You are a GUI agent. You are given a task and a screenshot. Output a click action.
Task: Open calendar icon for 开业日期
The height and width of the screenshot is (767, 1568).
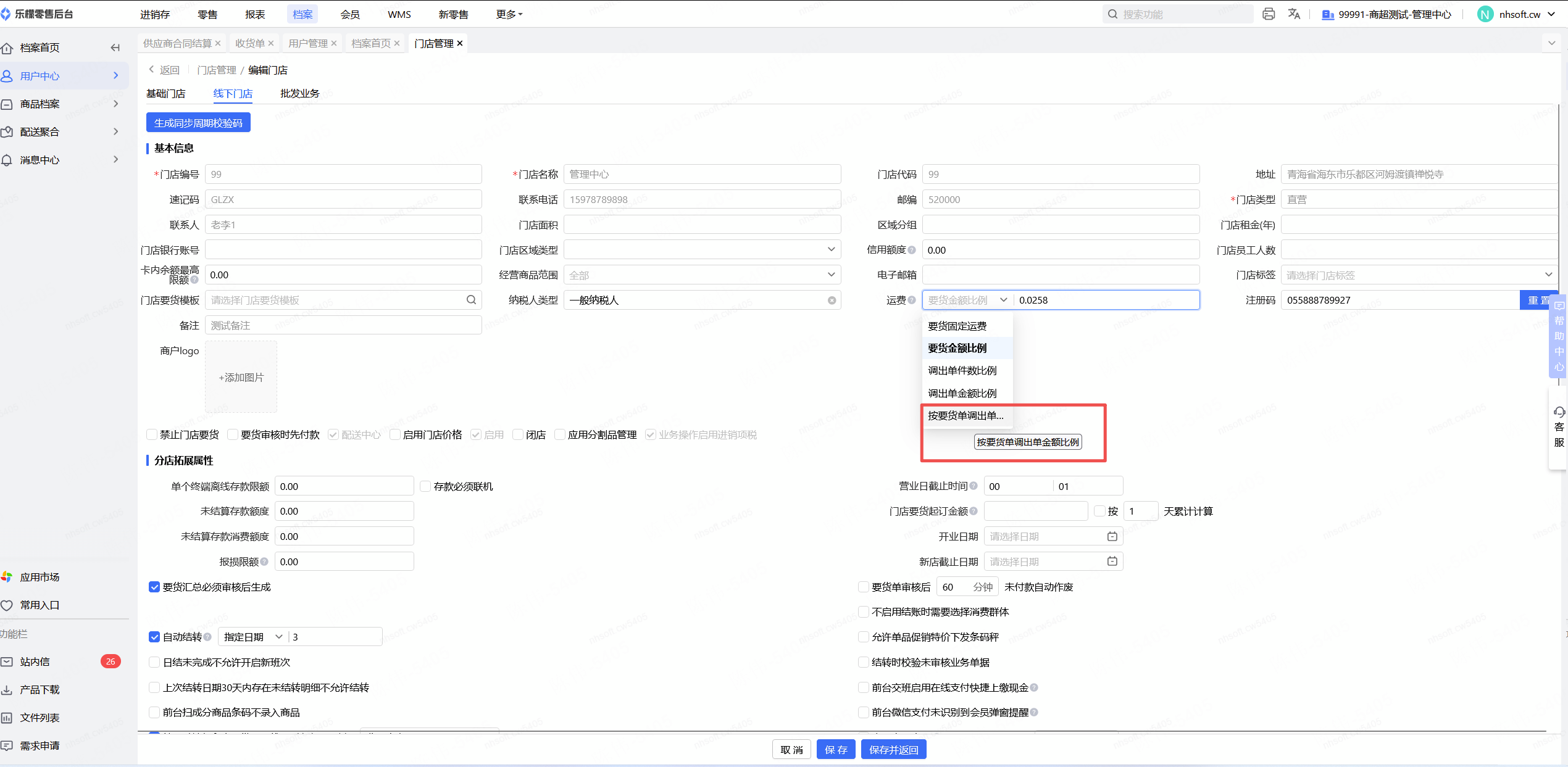[x=1112, y=536]
